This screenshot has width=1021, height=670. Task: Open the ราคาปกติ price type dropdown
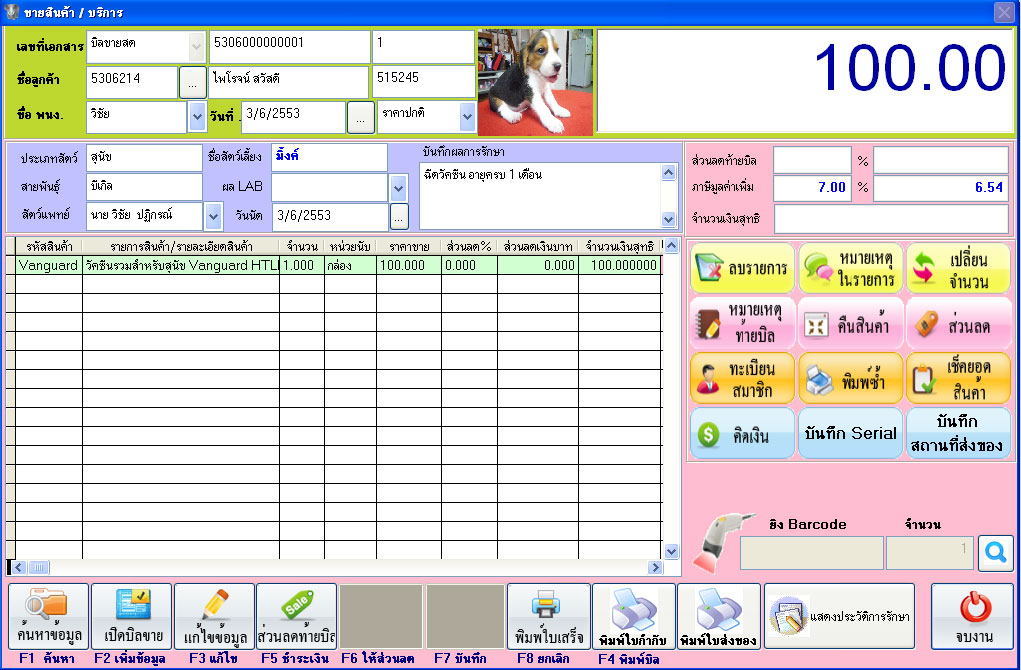coord(467,117)
